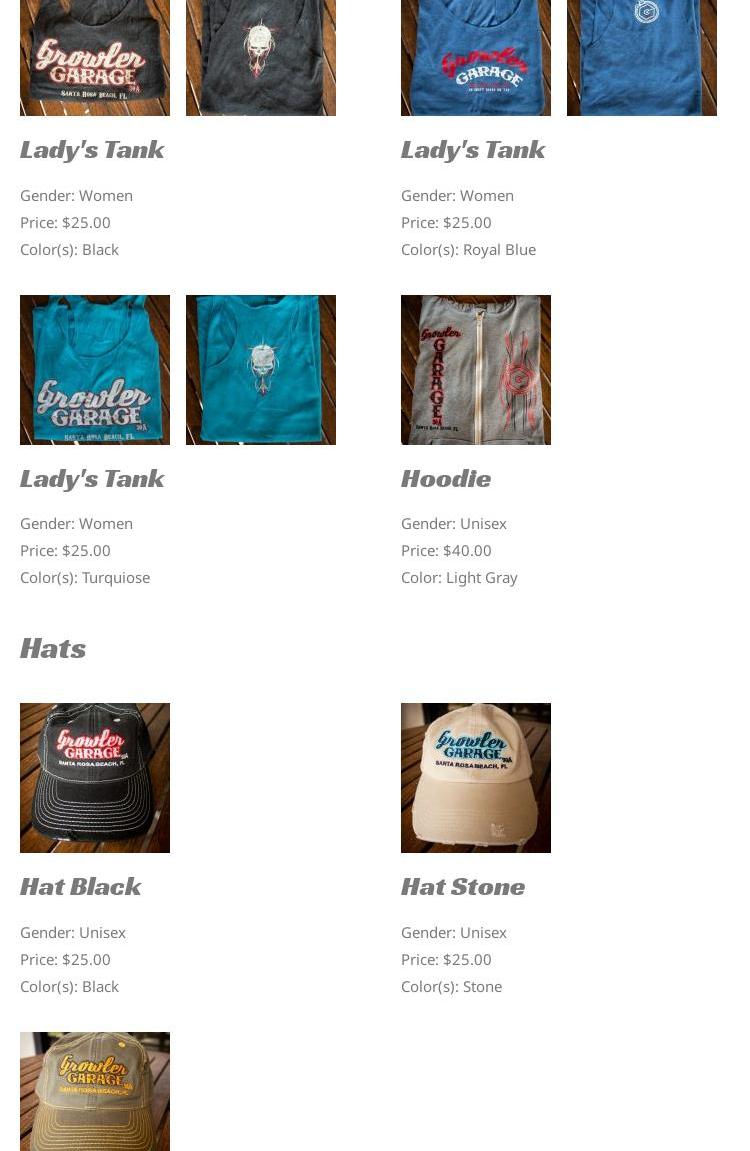View the turquoise tank skull back image
The width and height of the screenshot is (750, 1151).
pos(261,370)
